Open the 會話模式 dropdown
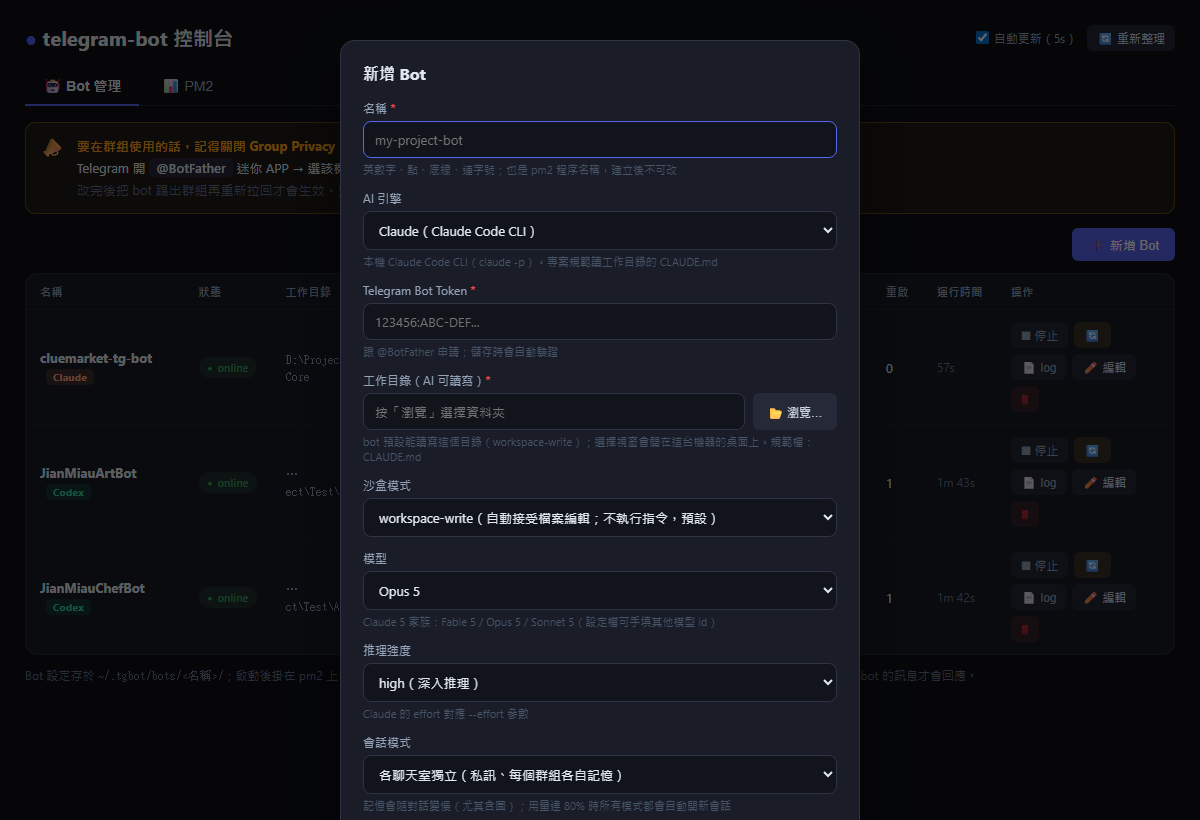Viewport: 1200px width, 820px height. [x=600, y=775]
